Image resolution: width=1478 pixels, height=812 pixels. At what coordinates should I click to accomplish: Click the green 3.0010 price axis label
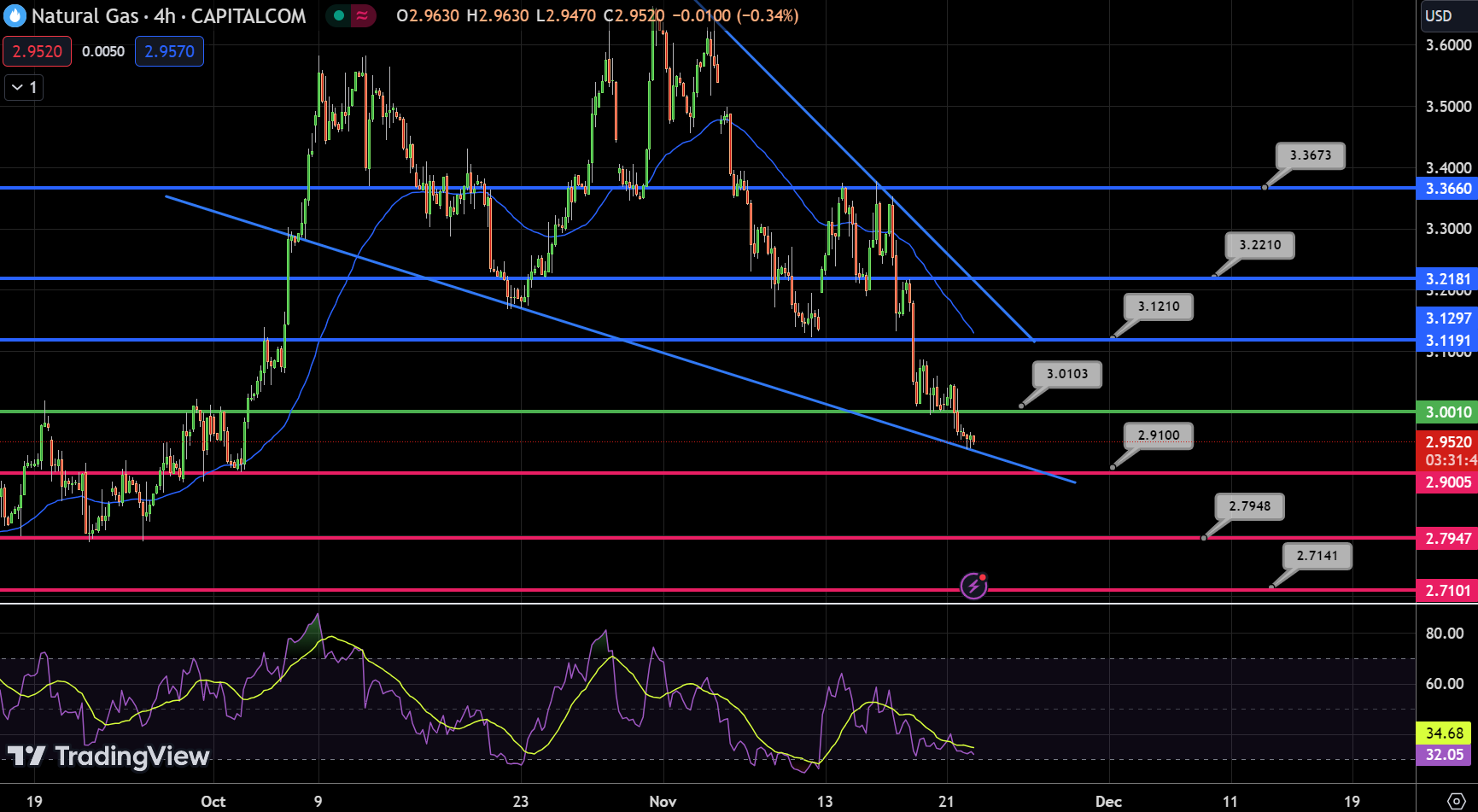click(1447, 412)
